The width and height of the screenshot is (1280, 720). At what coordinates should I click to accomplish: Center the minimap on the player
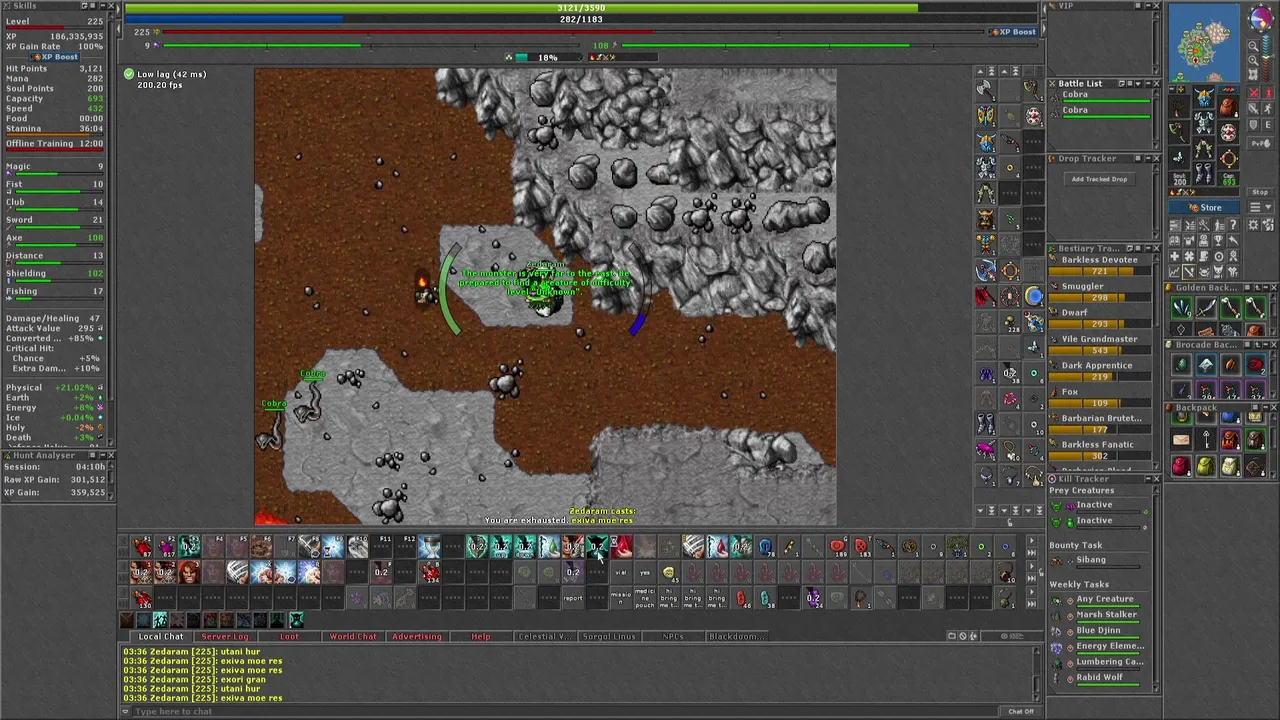1253,74
